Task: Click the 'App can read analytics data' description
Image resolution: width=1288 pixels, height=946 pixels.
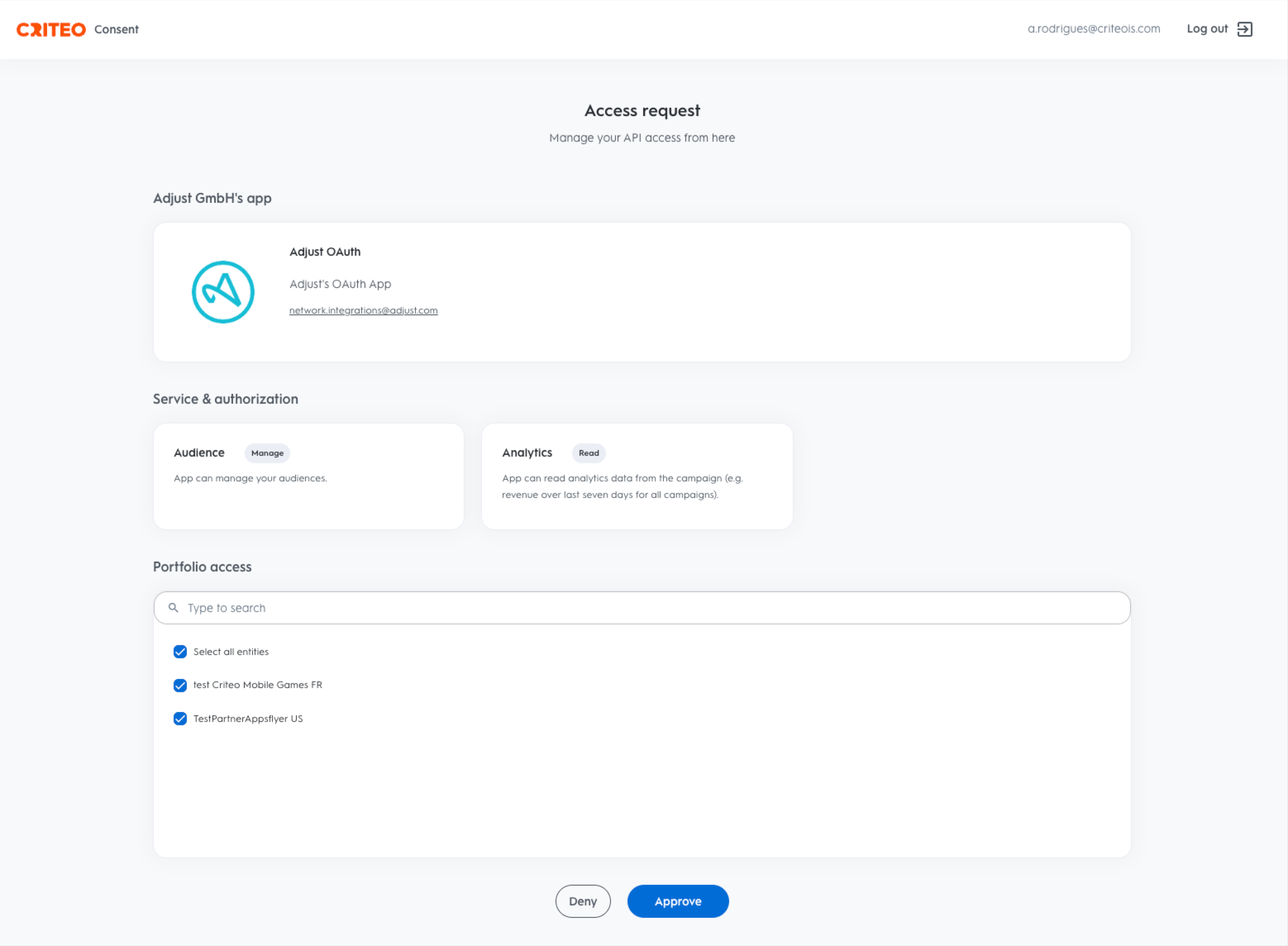Action: 623,486
